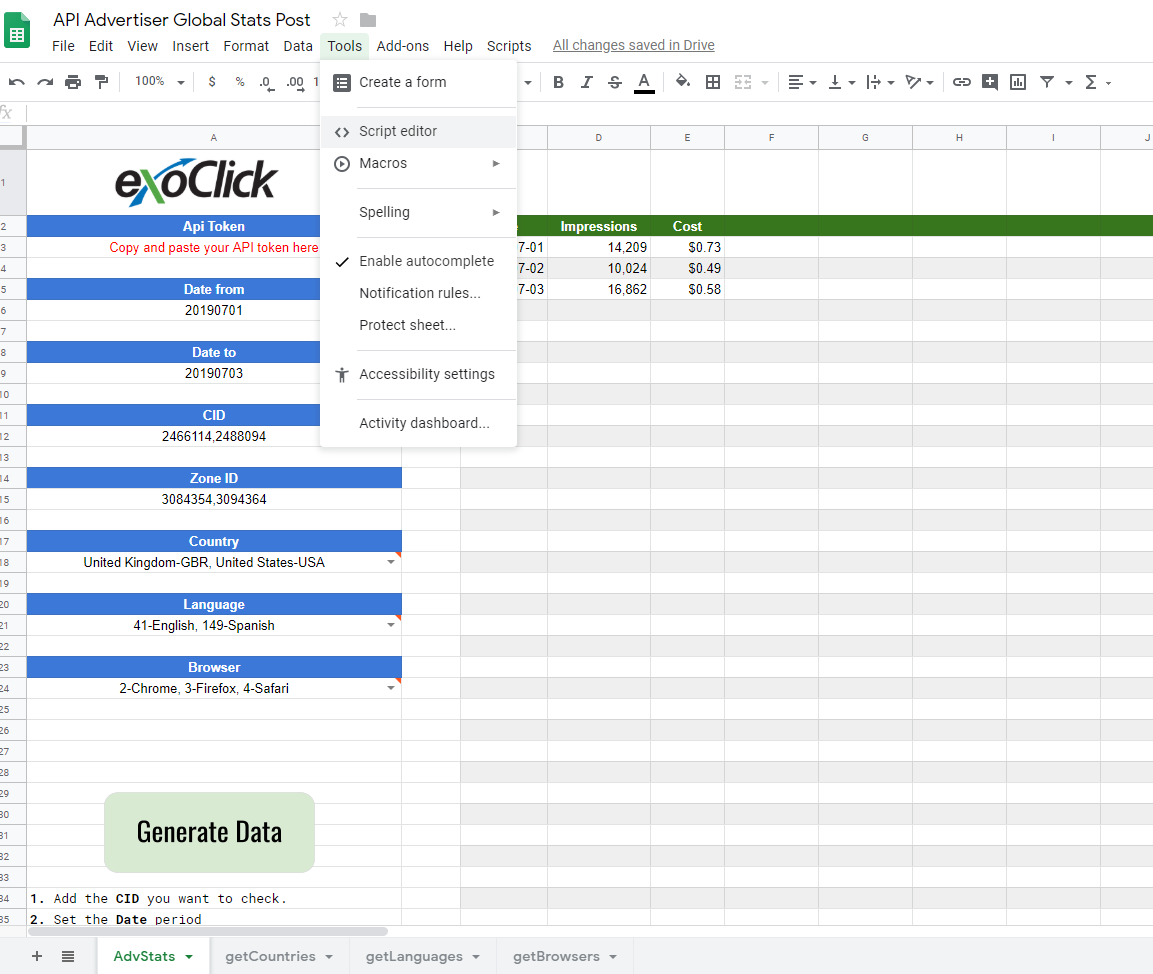This screenshot has width=1153, height=974.
Task: Insert a chart from the toolbar
Action: 1018,82
